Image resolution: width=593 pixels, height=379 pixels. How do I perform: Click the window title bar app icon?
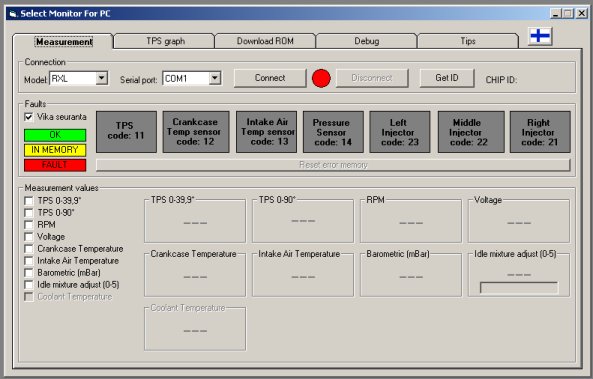click(x=13, y=14)
